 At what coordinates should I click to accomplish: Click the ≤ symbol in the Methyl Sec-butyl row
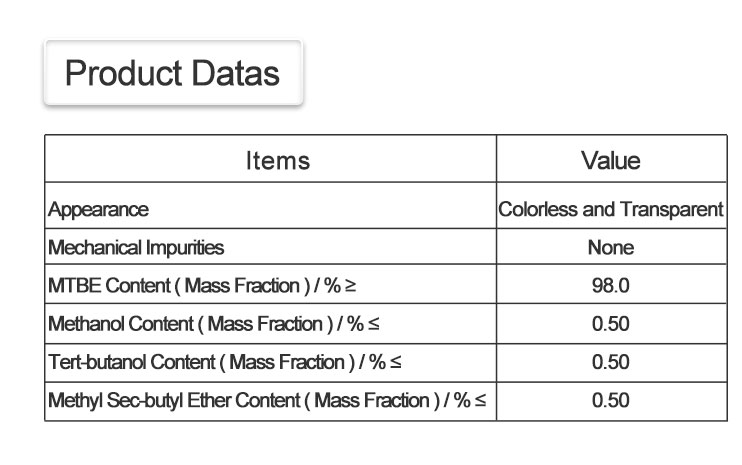pyautogui.click(x=481, y=400)
